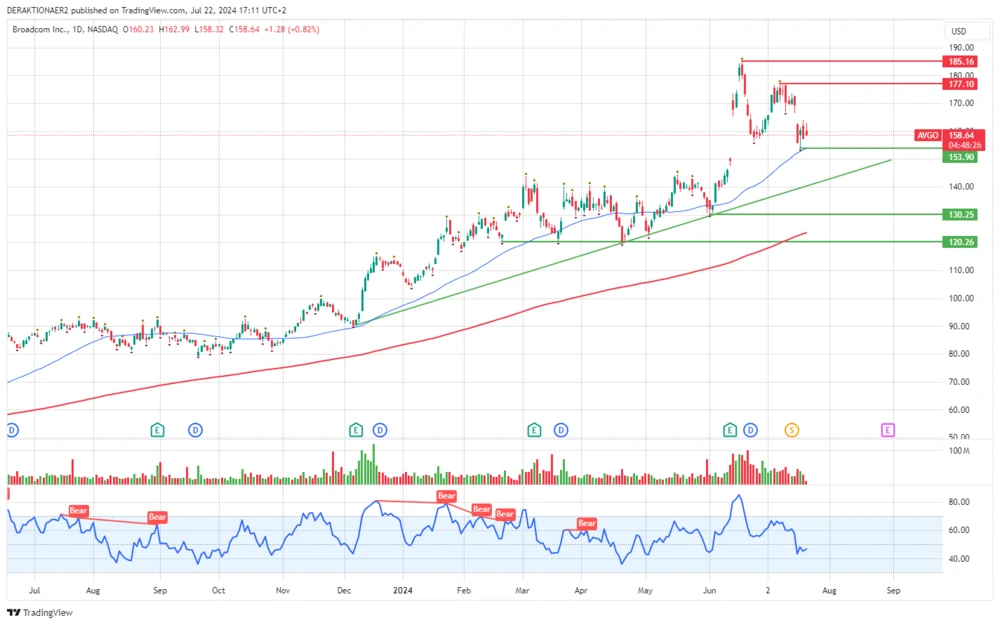Viewport: 1000px width, 625px height.
Task: Click the 2024 label on the date axis
Action: tap(403, 591)
